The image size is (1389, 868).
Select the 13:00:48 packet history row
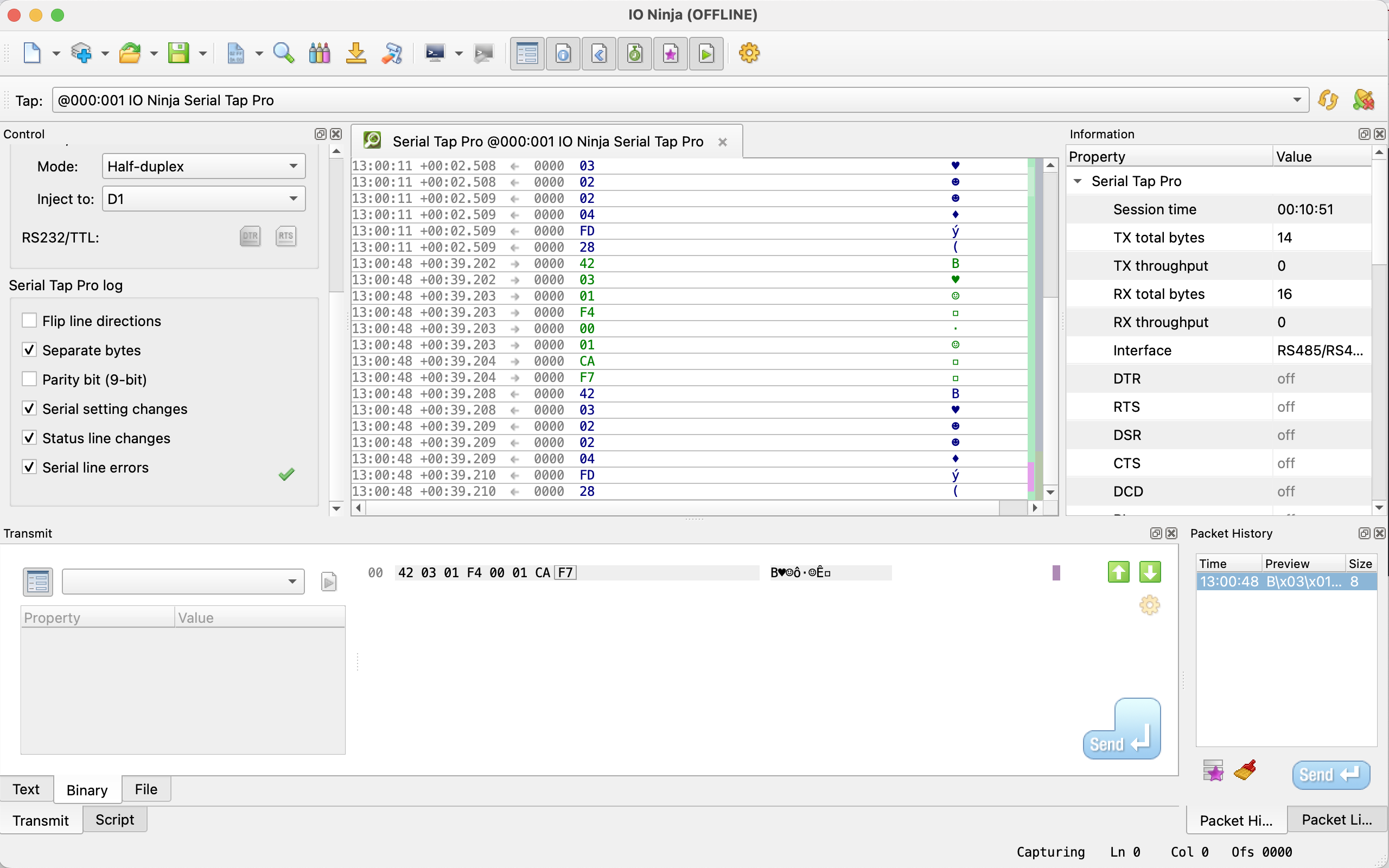point(1286,582)
